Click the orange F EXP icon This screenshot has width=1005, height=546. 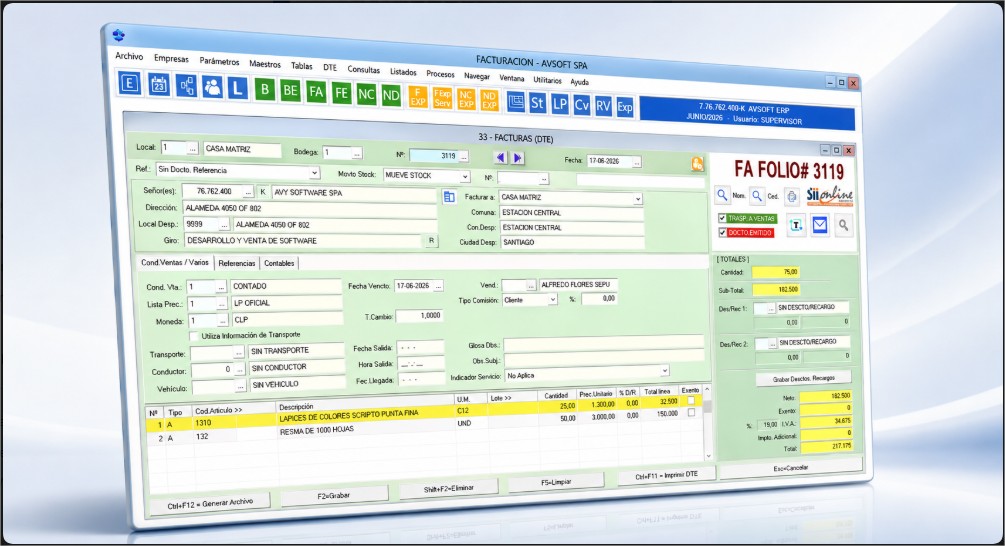(418, 97)
